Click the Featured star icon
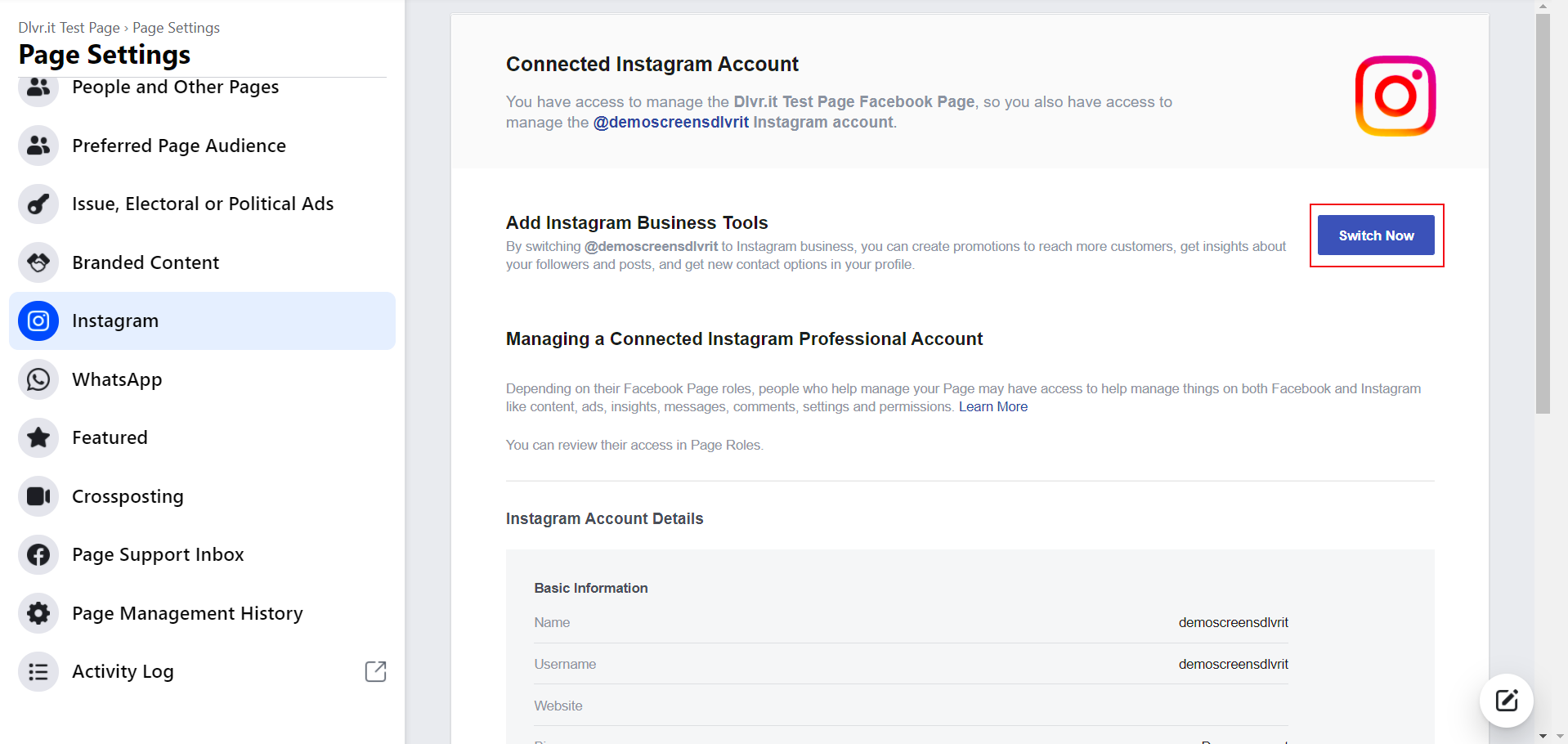 [x=38, y=438]
